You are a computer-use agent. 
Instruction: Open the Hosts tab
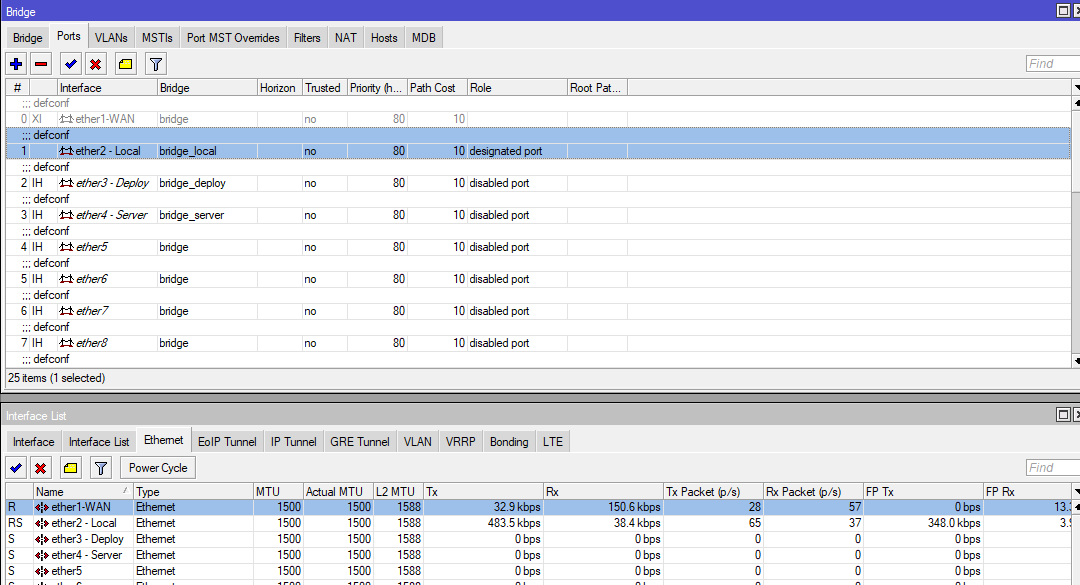(384, 38)
